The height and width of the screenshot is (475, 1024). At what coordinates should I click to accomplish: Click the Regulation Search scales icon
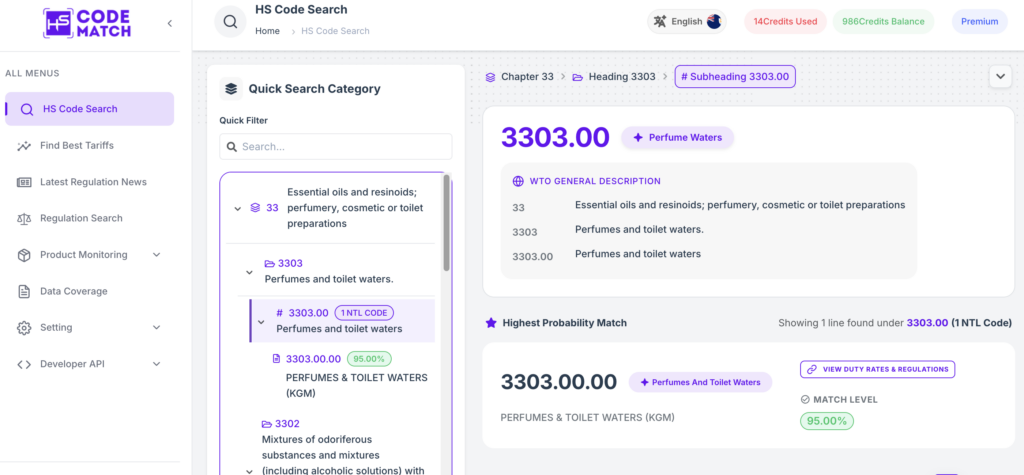click(24, 219)
